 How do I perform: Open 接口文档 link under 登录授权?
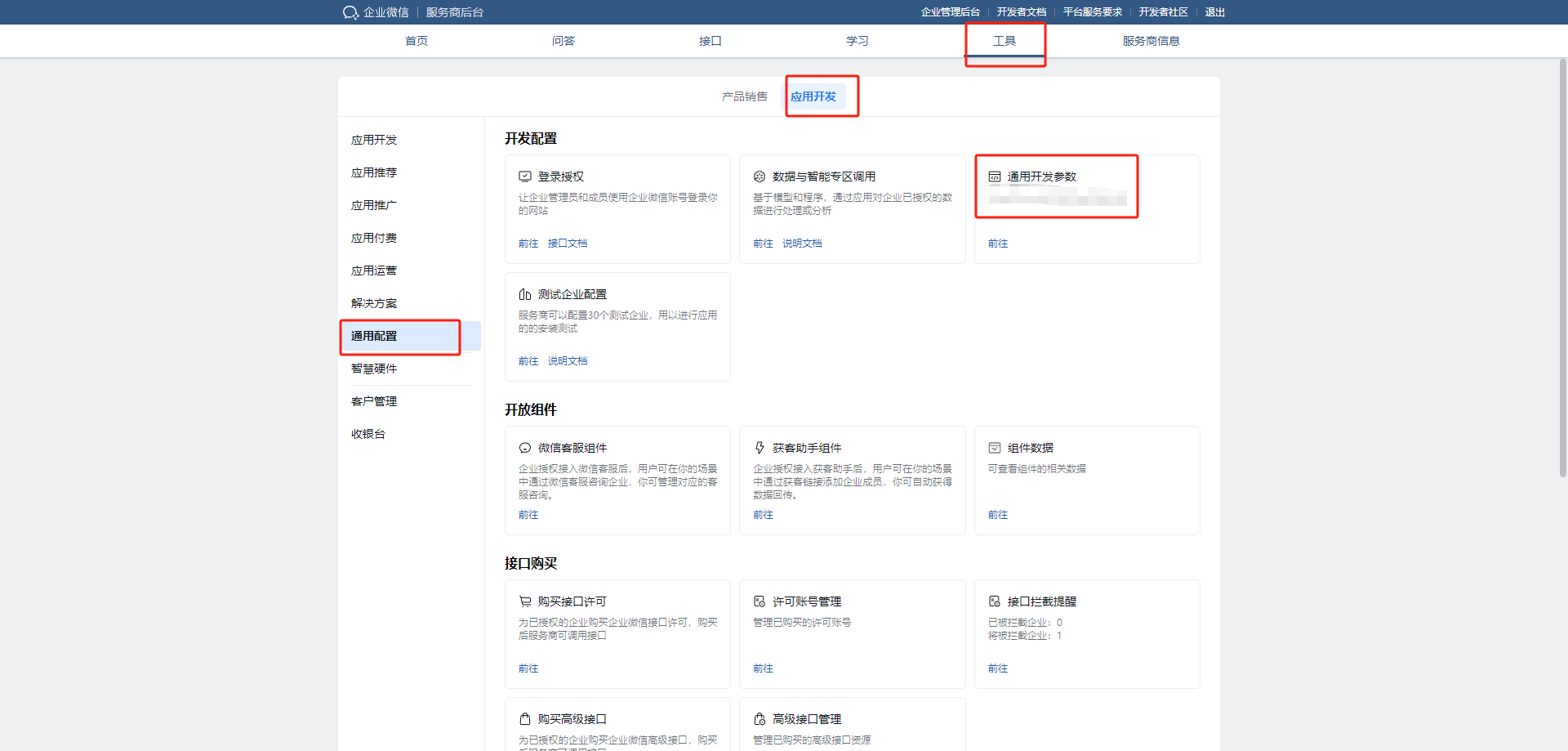click(568, 244)
